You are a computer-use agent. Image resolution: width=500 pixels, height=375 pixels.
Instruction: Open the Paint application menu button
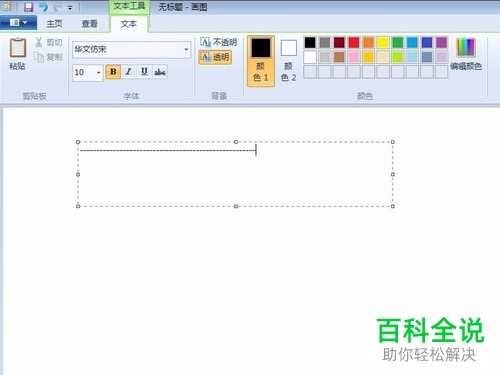[x=18, y=23]
